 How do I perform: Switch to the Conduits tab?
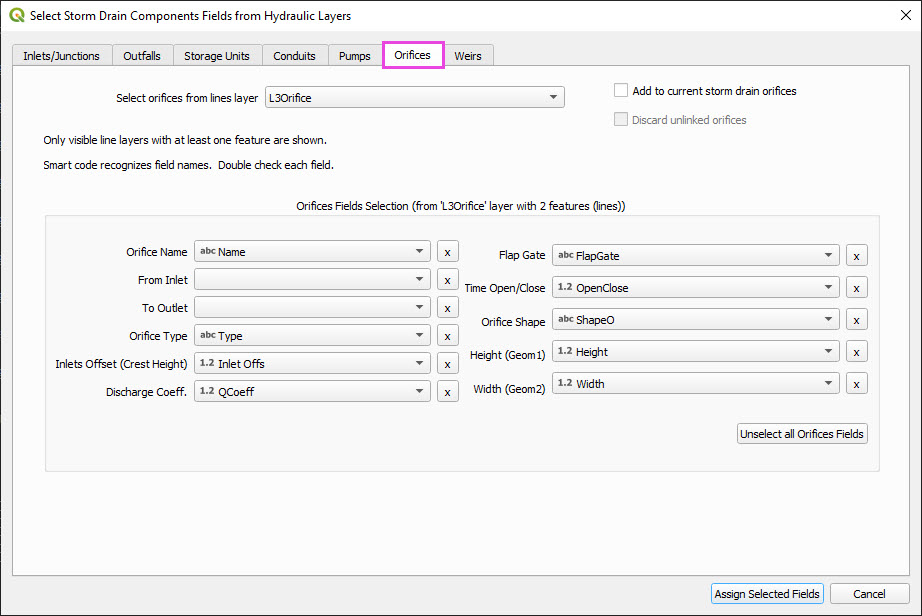click(294, 56)
